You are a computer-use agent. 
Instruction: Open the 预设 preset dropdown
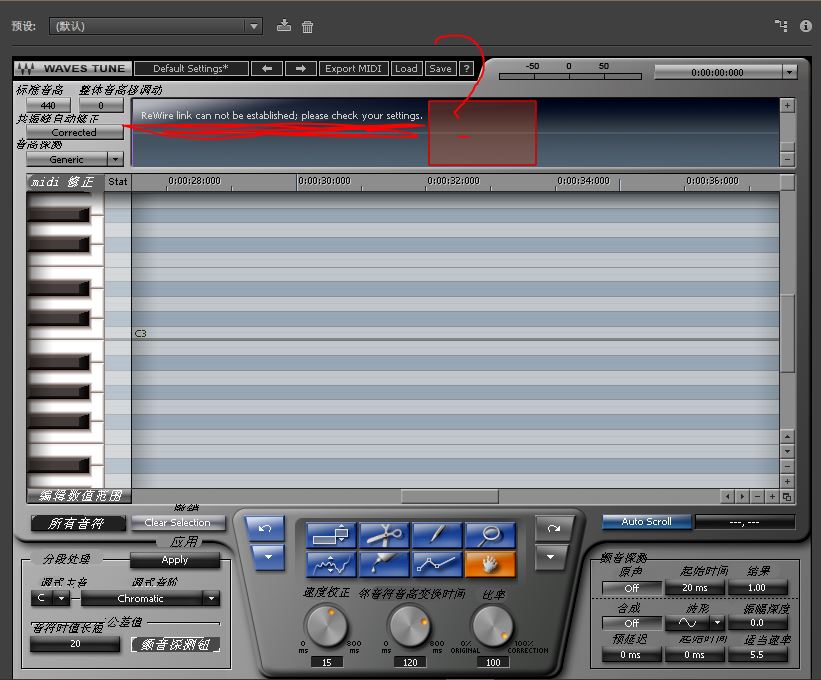156,26
